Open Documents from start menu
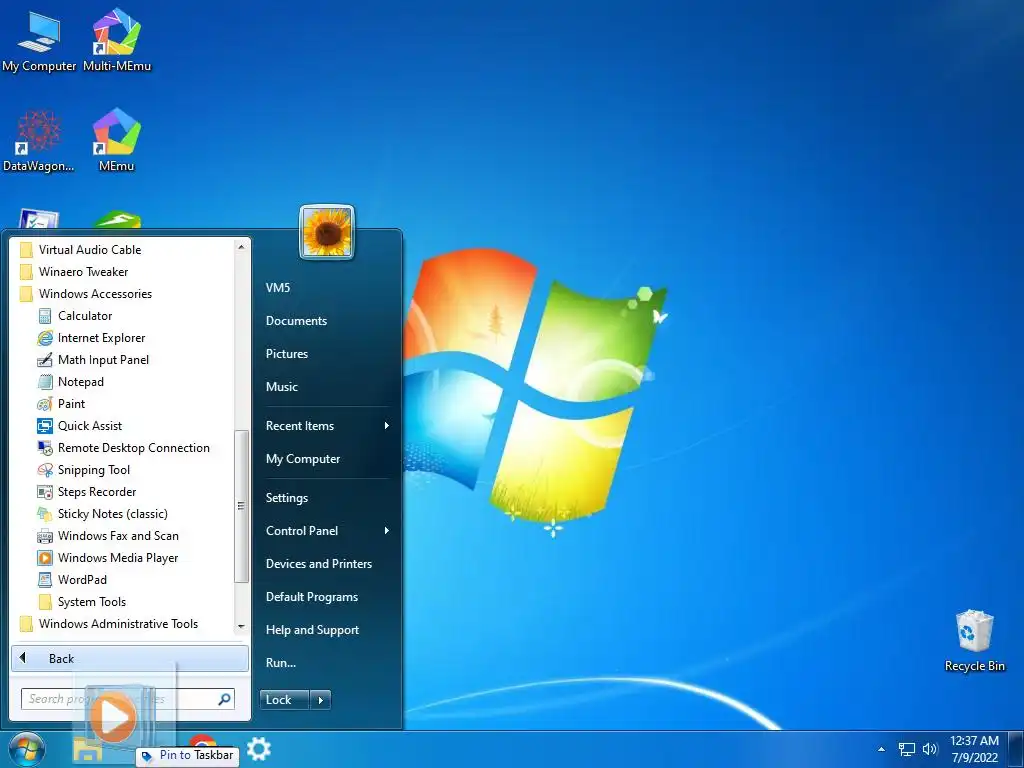Image resolution: width=1024 pixels, height=768 pixels. coord(296,321)
